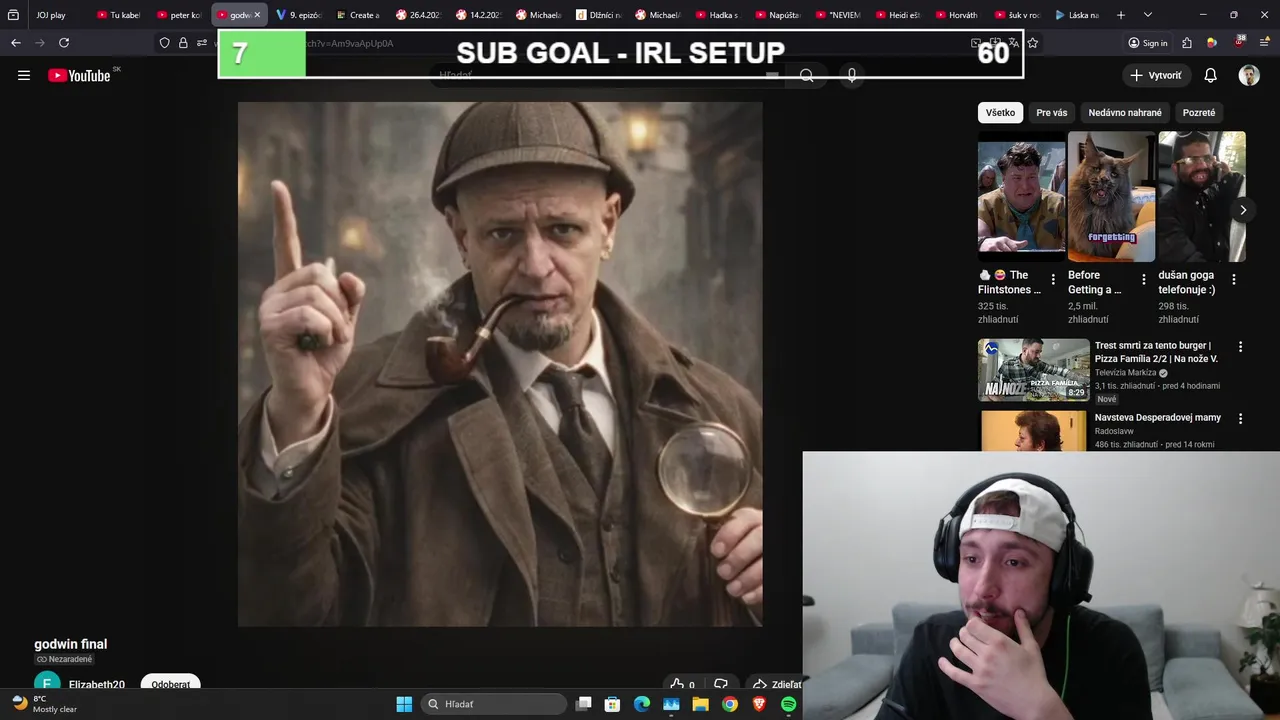Select the Pre vás filter chip
The width and height of the screenshot is (1280, 720).
(1052, 113)
